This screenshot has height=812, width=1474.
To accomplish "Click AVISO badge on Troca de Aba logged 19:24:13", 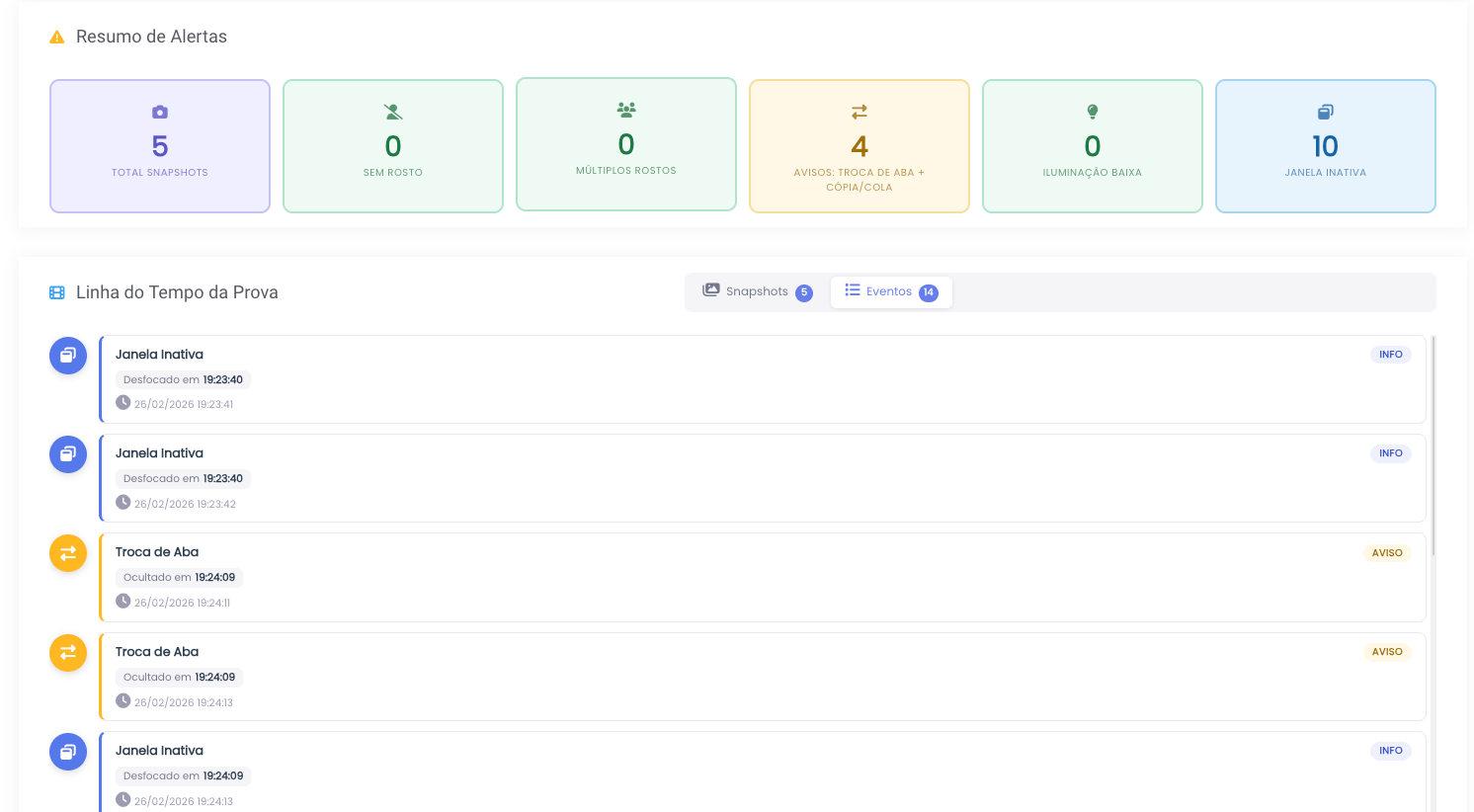I will point(1387,652).
